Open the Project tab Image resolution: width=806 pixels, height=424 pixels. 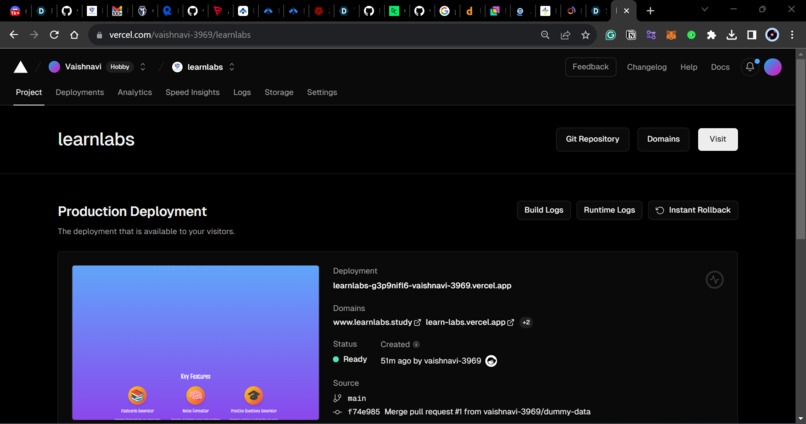pos(29,93)
